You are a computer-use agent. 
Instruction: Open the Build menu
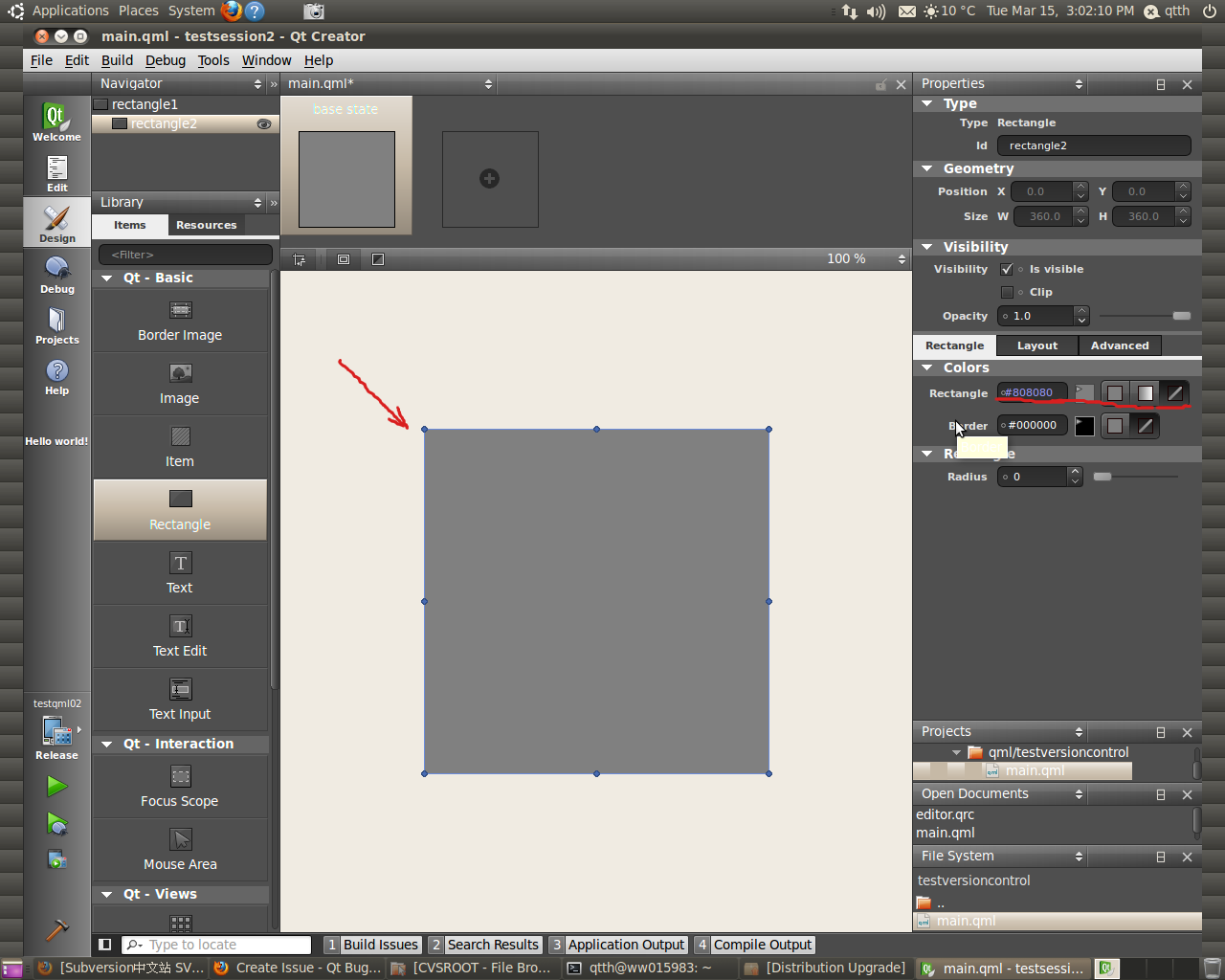(x=117, y=60)
